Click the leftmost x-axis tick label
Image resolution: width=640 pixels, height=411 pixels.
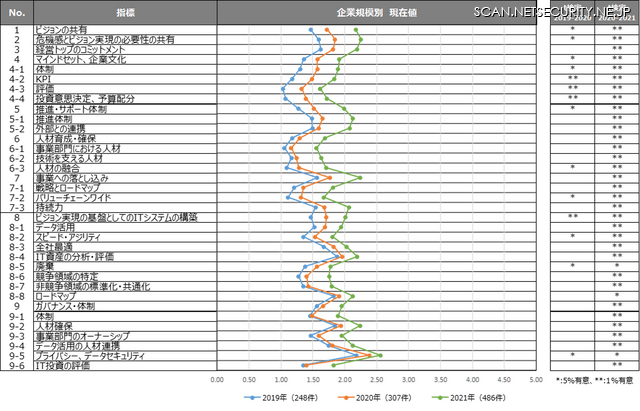[x=216, y=380]
